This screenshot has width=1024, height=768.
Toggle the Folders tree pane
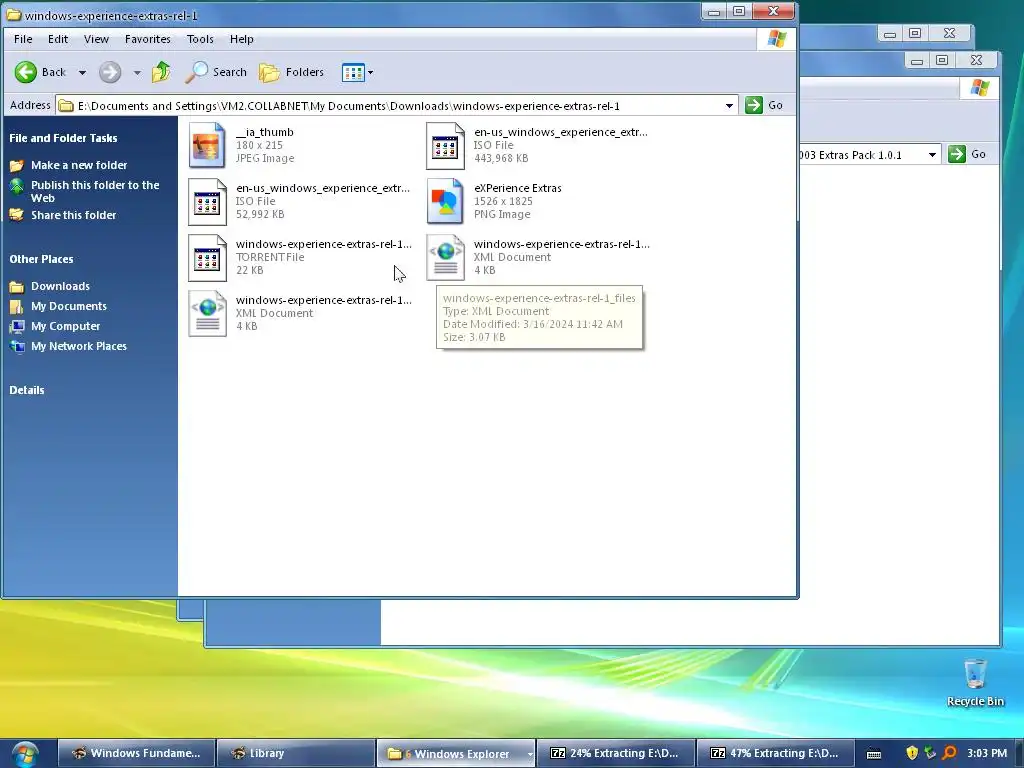pos(291,72)
